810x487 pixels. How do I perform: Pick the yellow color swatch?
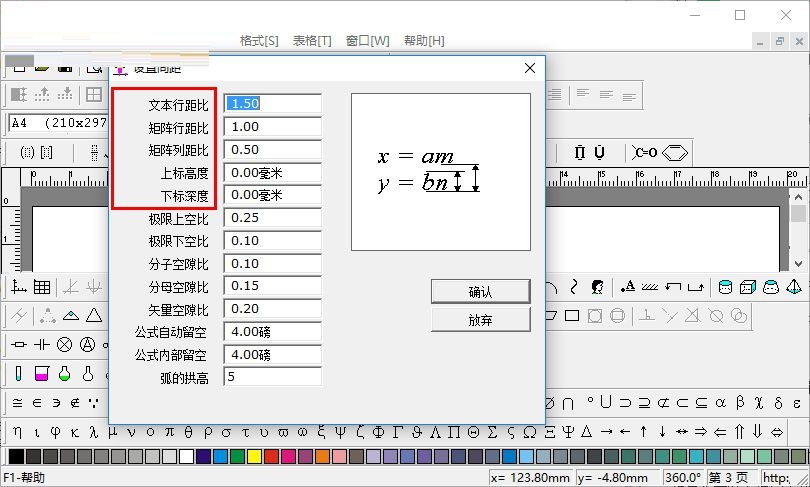point(254,457)
